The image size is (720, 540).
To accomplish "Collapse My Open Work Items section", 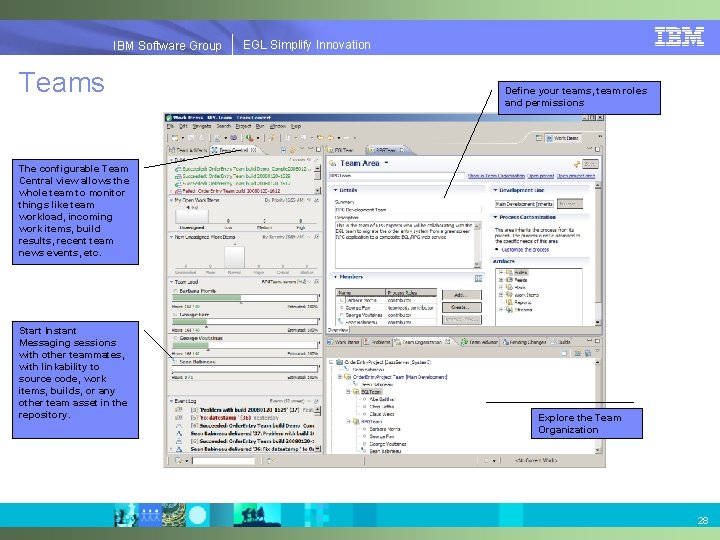I will (x=172, y=200).
